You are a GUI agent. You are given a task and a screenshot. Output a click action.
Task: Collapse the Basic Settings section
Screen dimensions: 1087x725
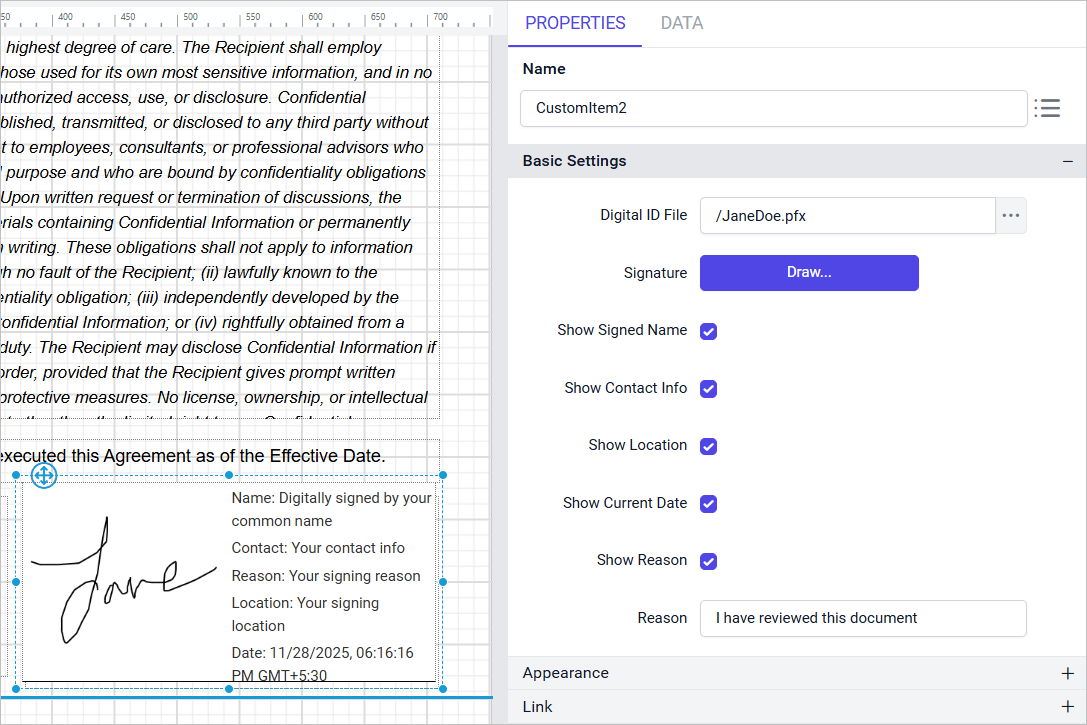pyautogui.click(x=1067, y=160)
